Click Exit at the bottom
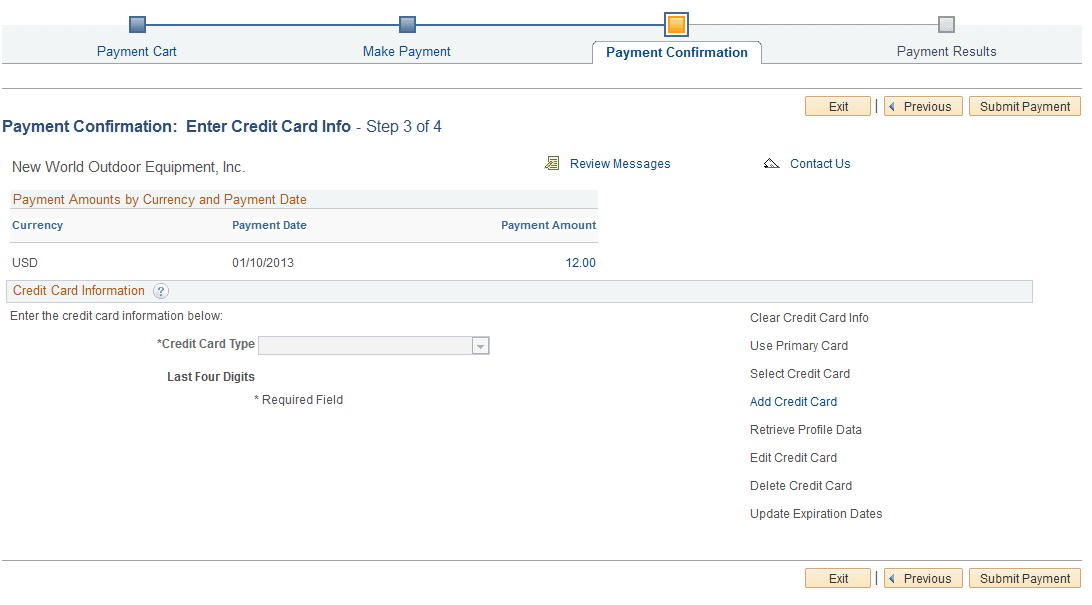The height and width of the screenshot is (605, 1092). pyautogui.click(x=837, y=578)
